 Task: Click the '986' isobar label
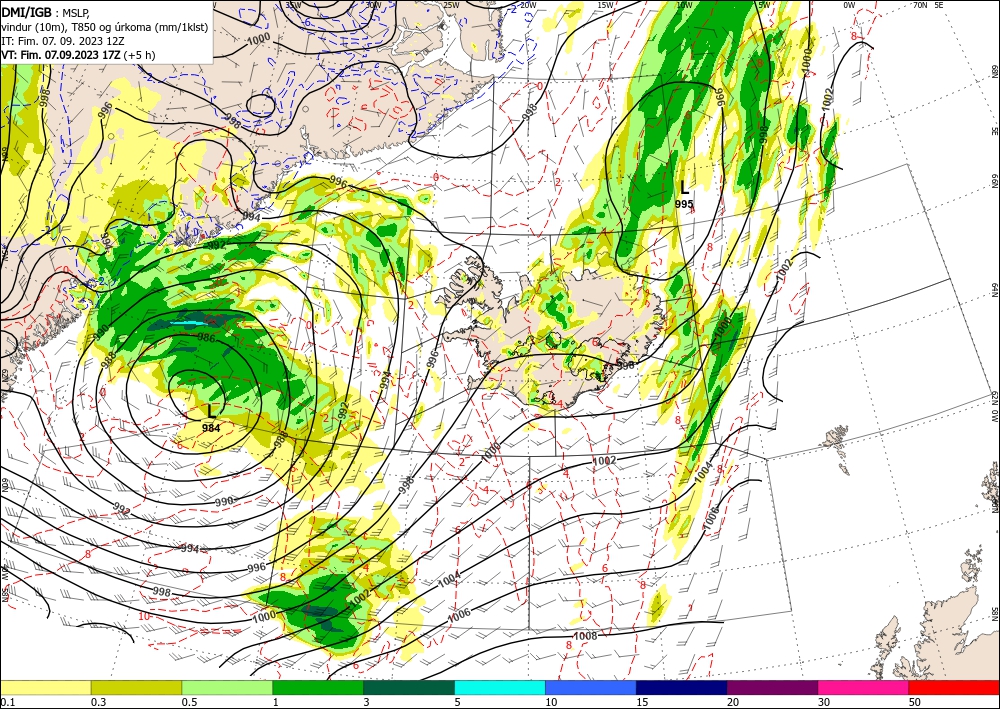coord(205,337)
